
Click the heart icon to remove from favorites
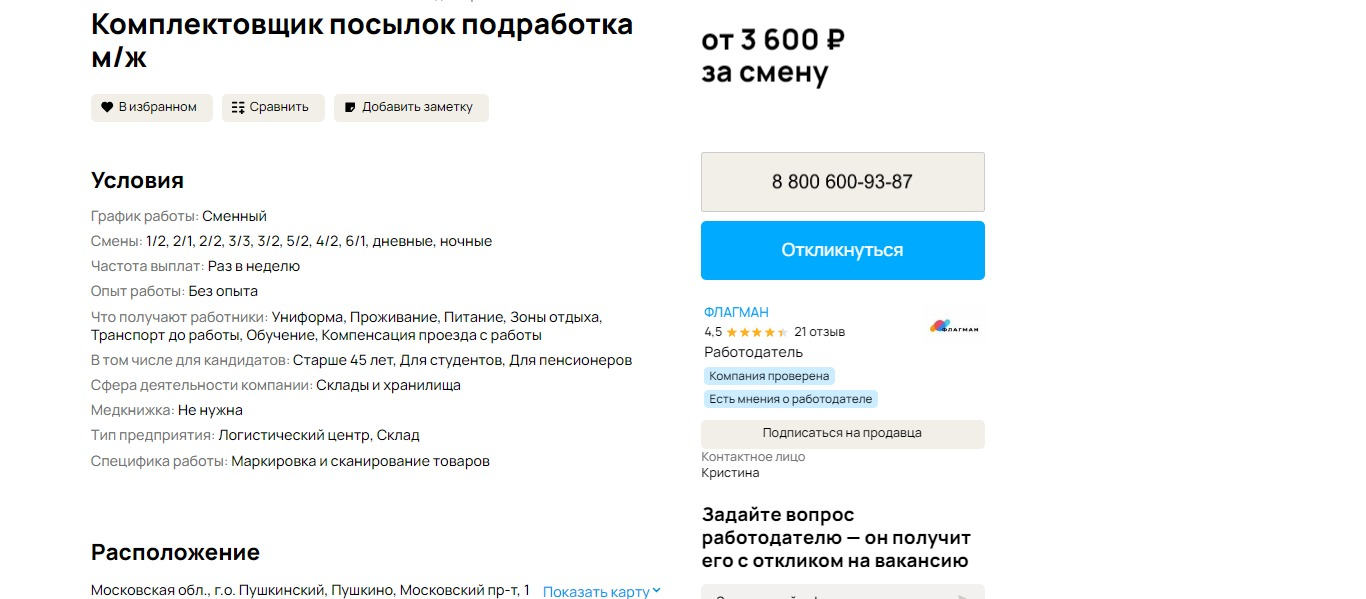[107, 107]
